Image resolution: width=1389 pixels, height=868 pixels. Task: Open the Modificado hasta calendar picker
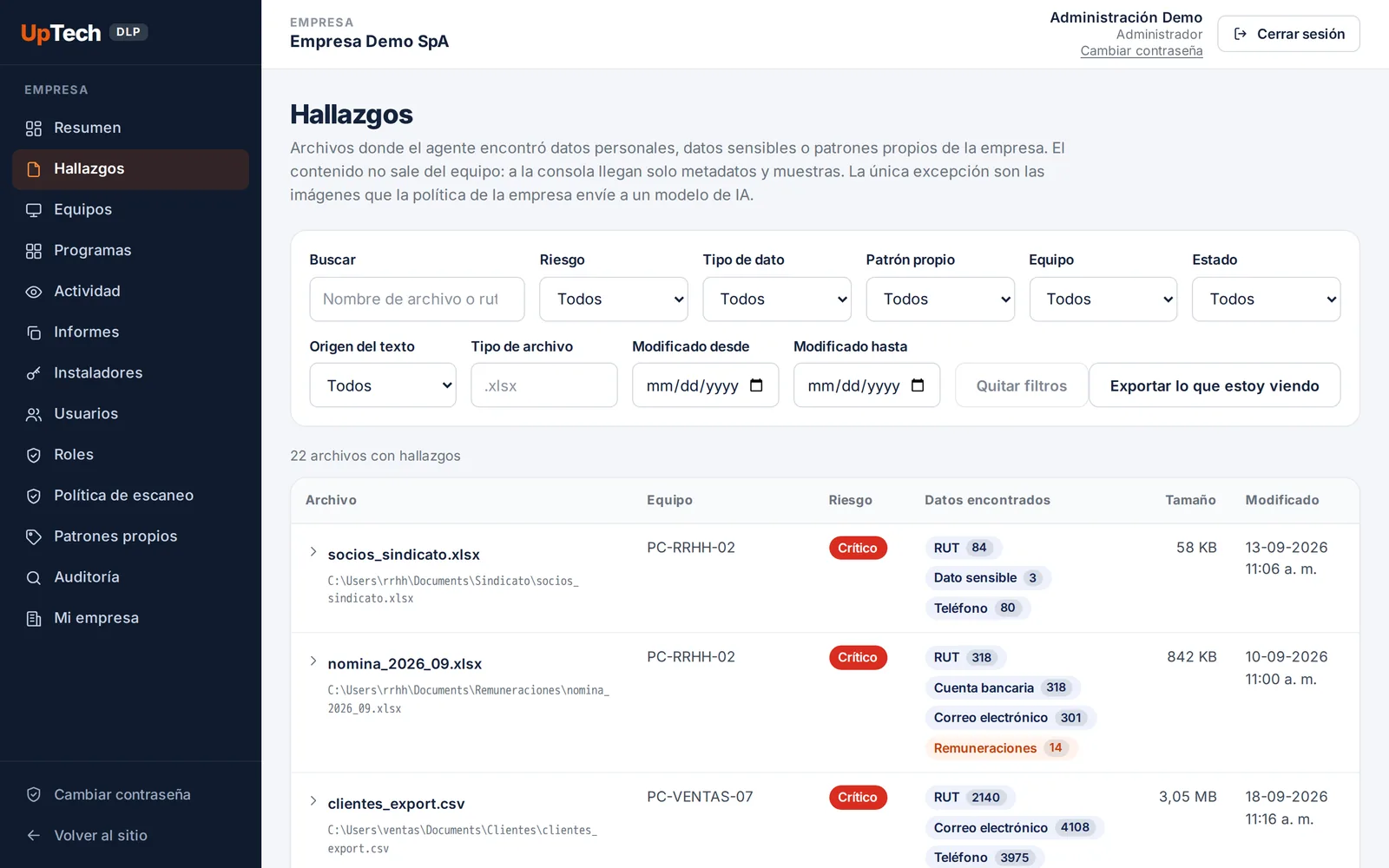click(x=918, y=385)
